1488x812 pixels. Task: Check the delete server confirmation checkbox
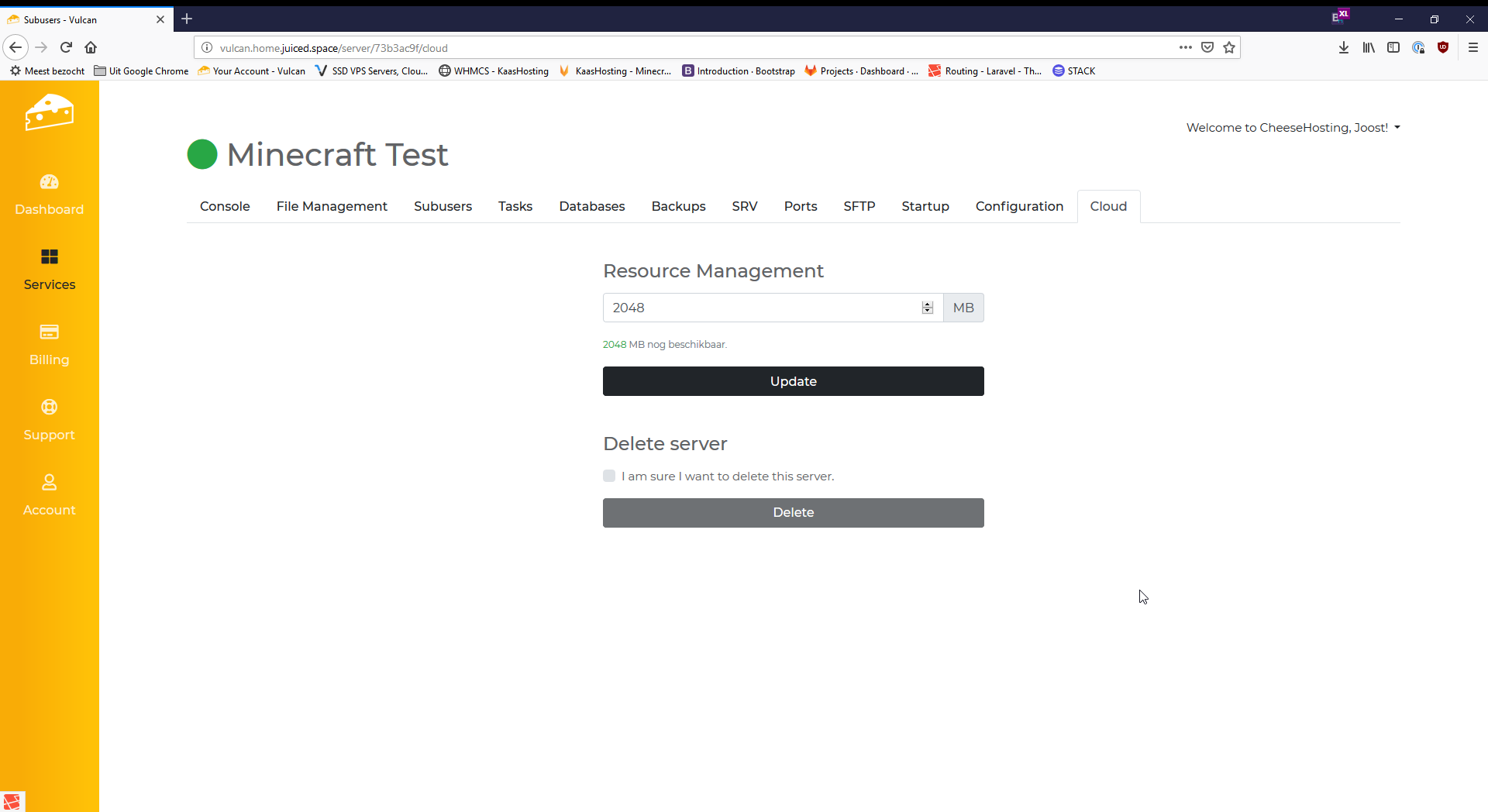coord(609,476)
